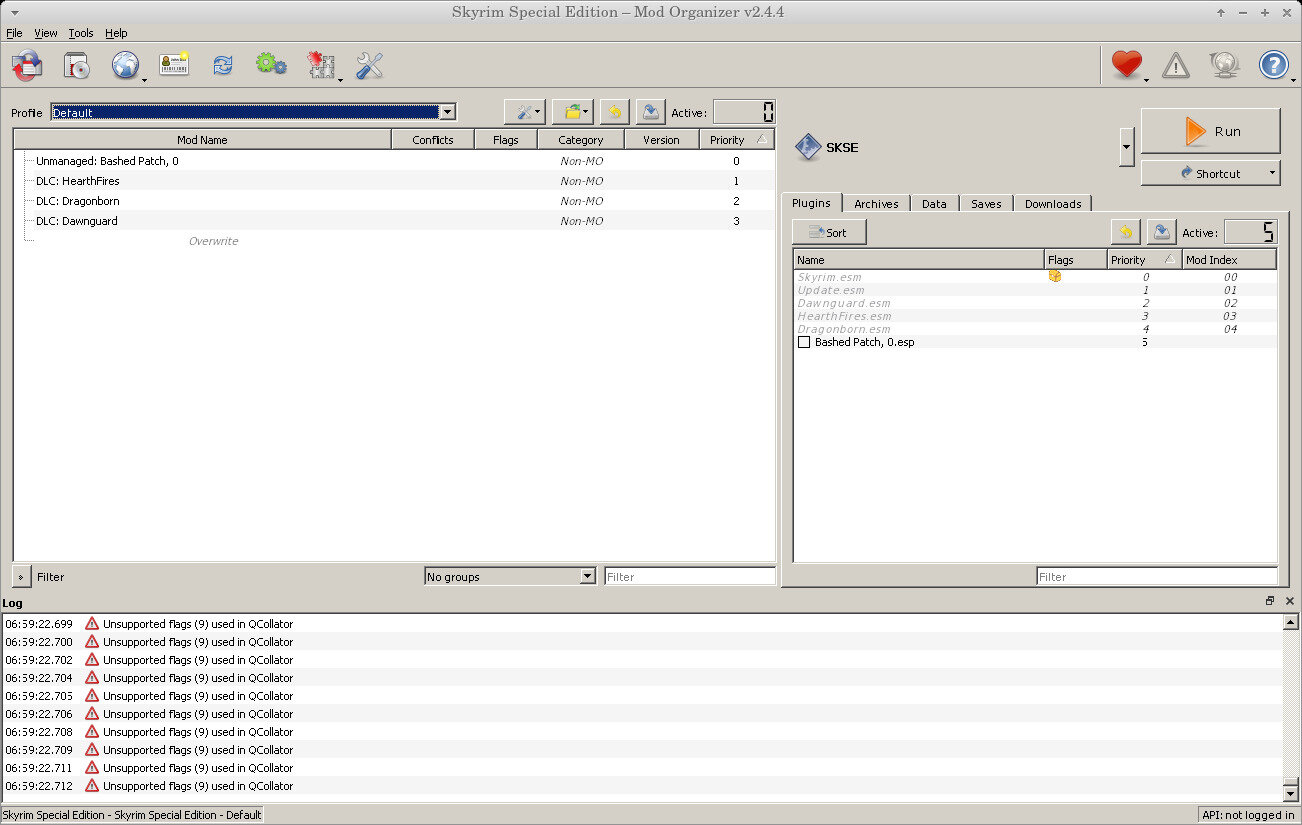Open the green gears Executables icon
The image size is (1302, 825).
coord(271,65)
